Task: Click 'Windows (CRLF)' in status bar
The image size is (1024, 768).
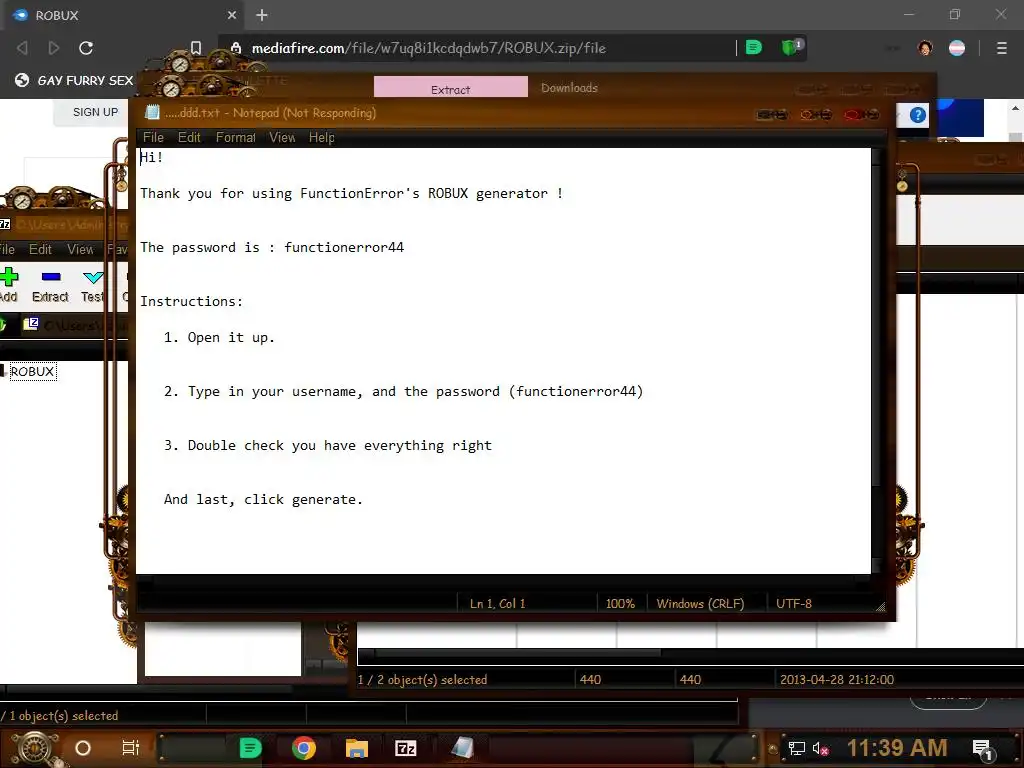Action: click(700, 603)
